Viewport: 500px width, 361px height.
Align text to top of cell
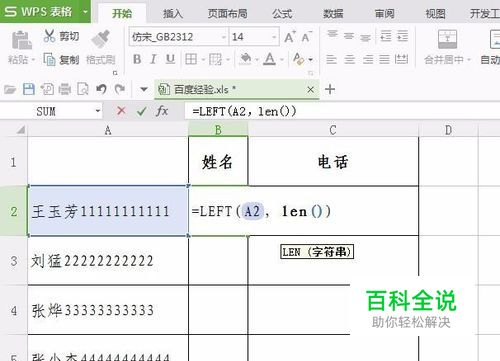click(x=332, y=34)
